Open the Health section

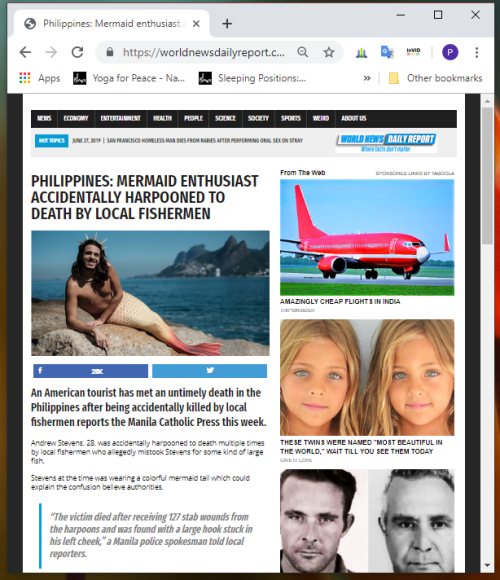coord(162,118)
